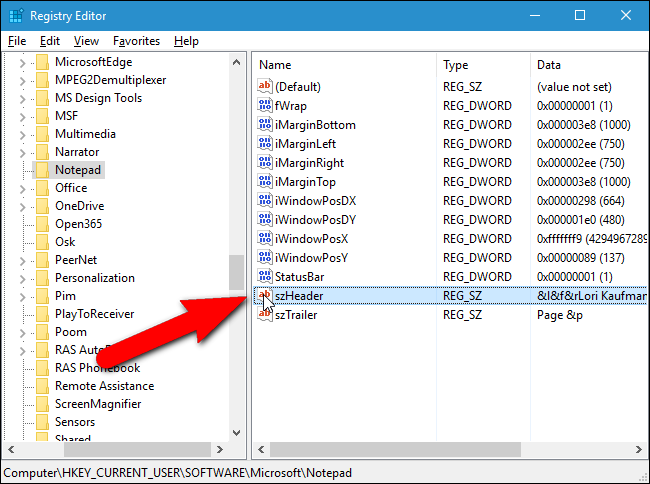Expand the Poom key
Image resolution: width=650 pixels, height=484 pixels.
point(22,333)
